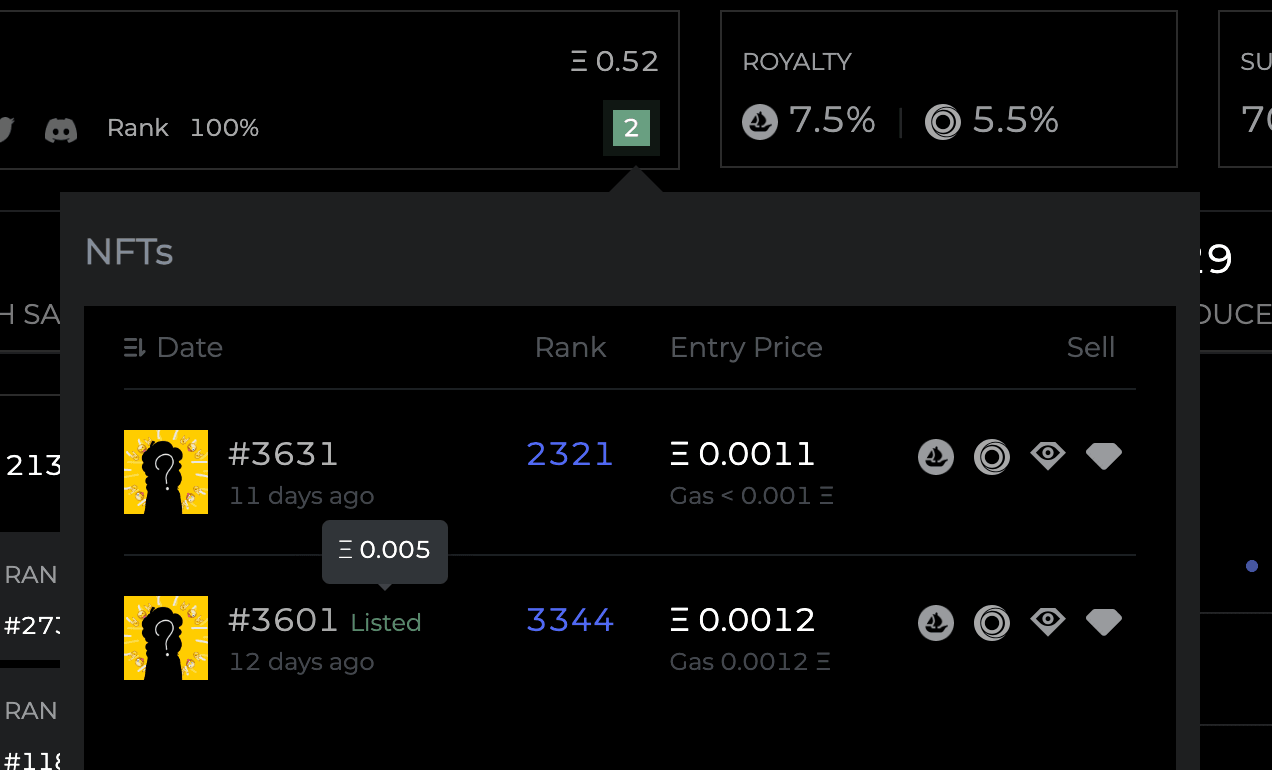Click the green Listed label on #3601
Screen dimensions: 1272x770
click(386, 623)
